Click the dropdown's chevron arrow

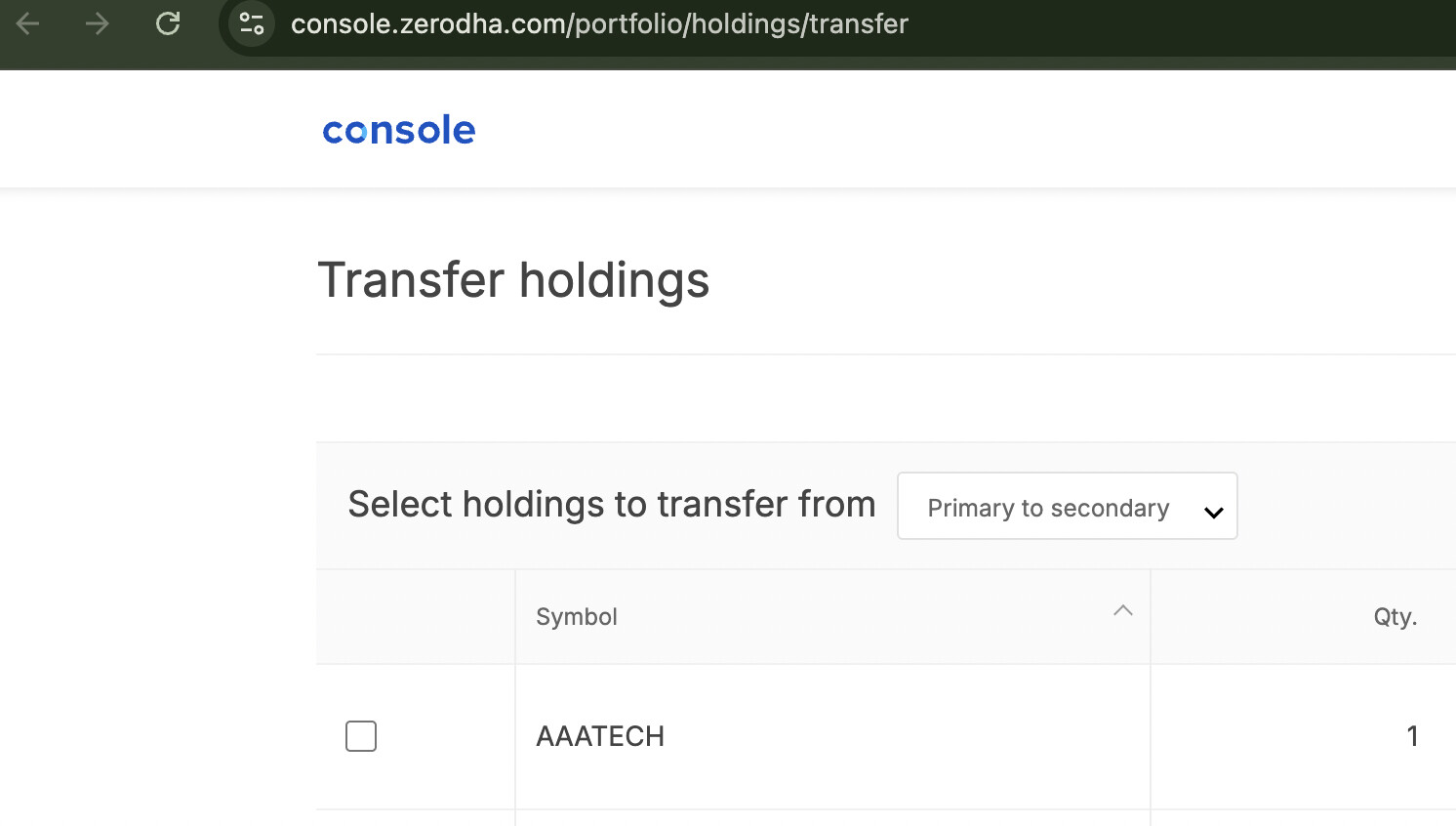click(1214, 512)
